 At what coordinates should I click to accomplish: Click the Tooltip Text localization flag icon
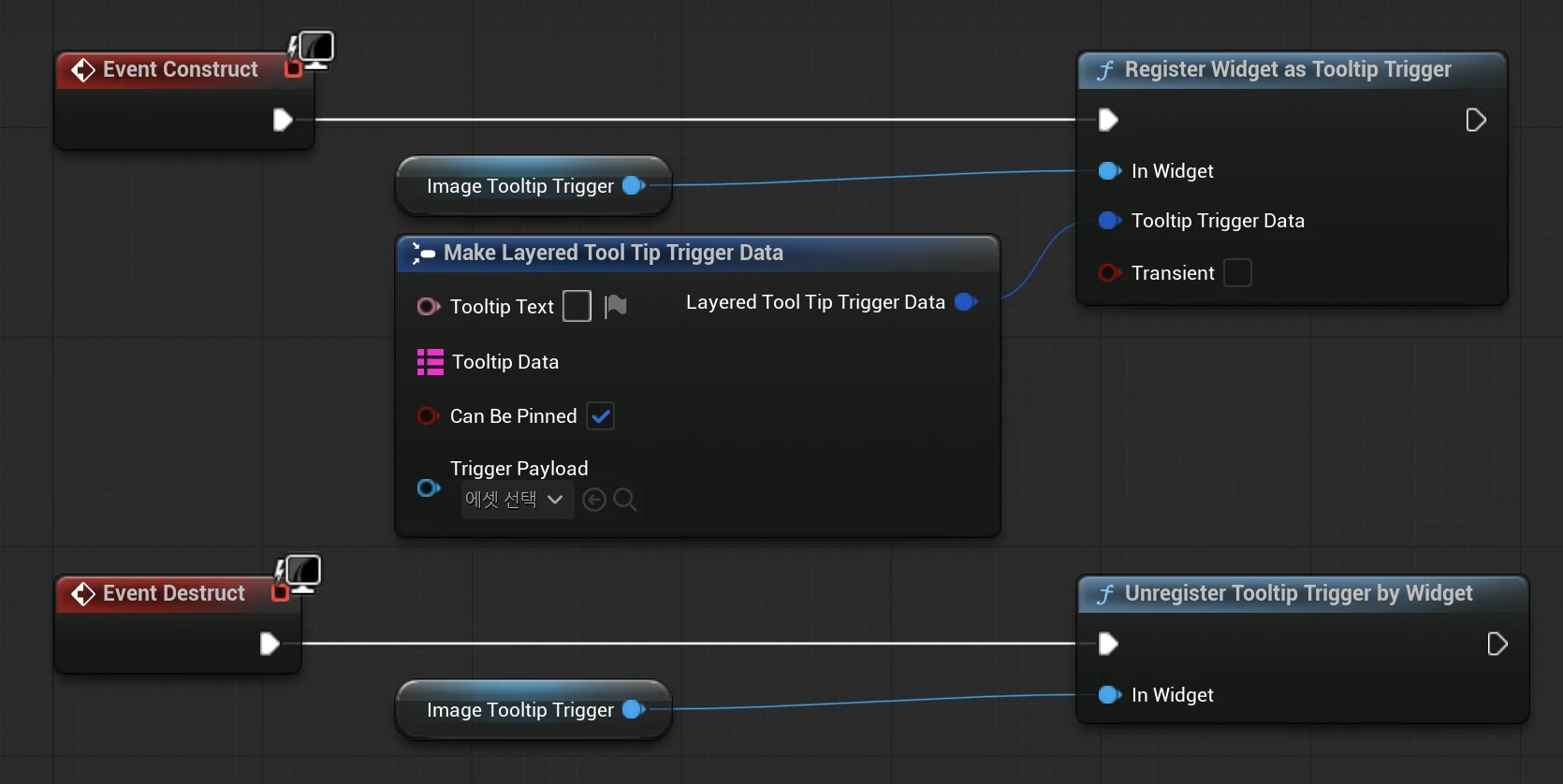[x=615, y=306]
